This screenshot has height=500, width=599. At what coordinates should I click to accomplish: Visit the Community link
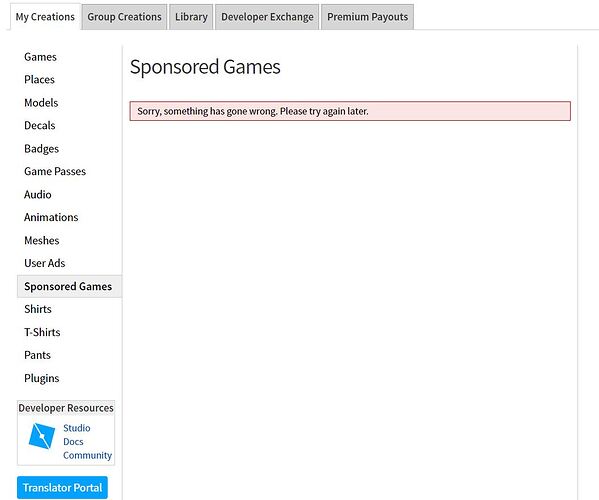pyautogui.click(x=87, y=455)
